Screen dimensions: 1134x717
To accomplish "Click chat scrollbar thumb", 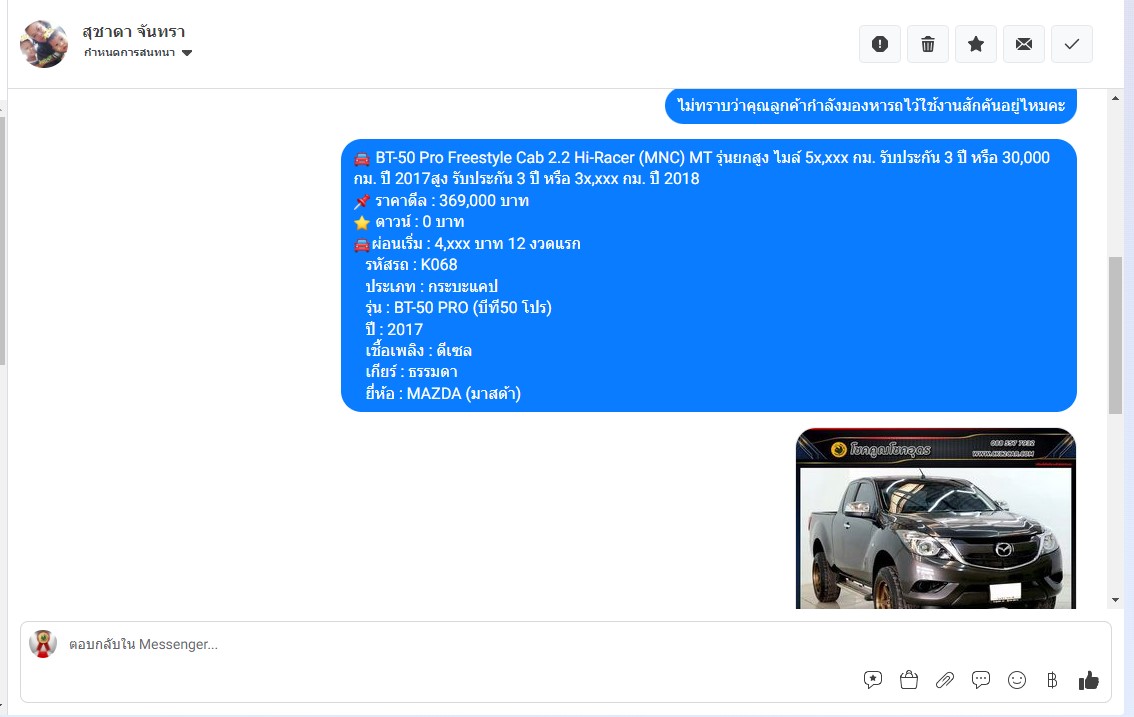I will click(x=1115, y=335).
